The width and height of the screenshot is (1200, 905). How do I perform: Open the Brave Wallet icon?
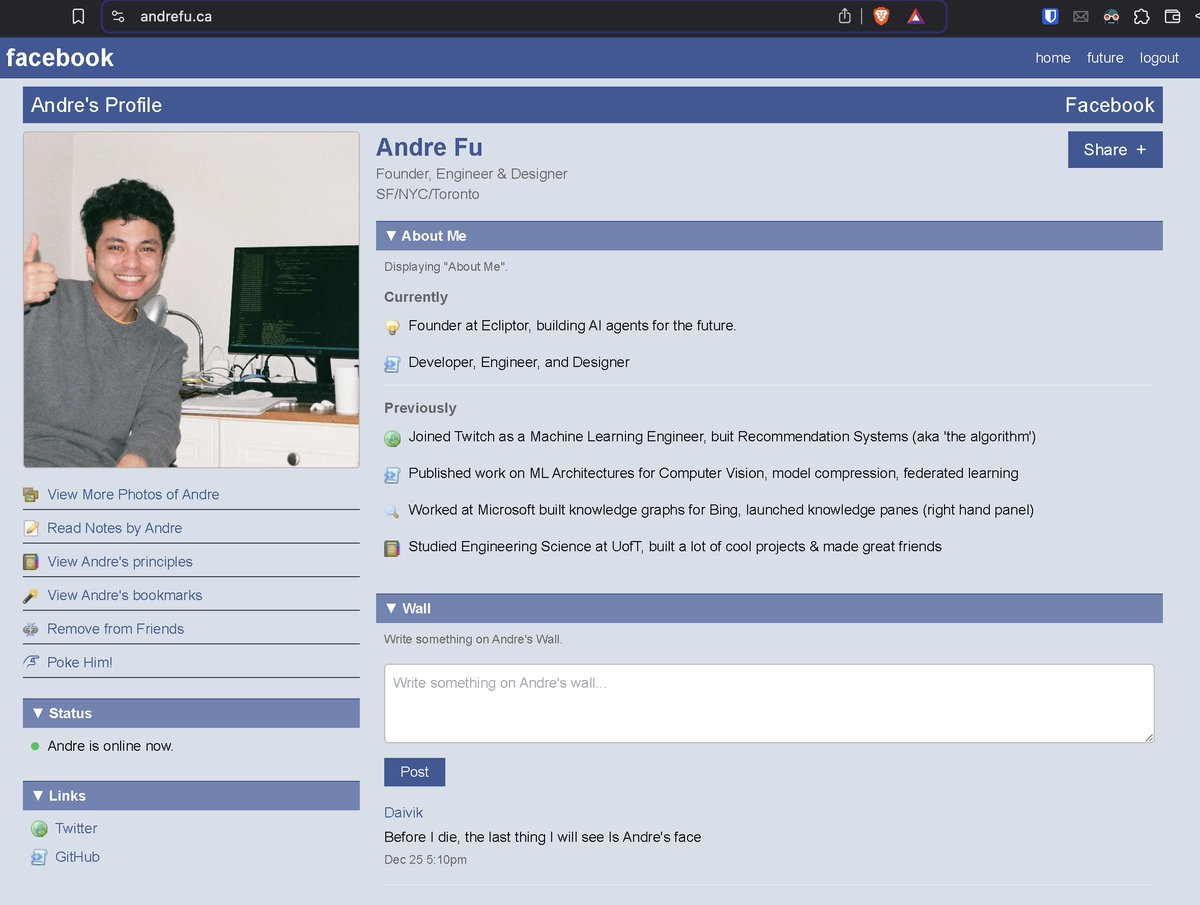pyautogui.click(x=1173, y=16)
